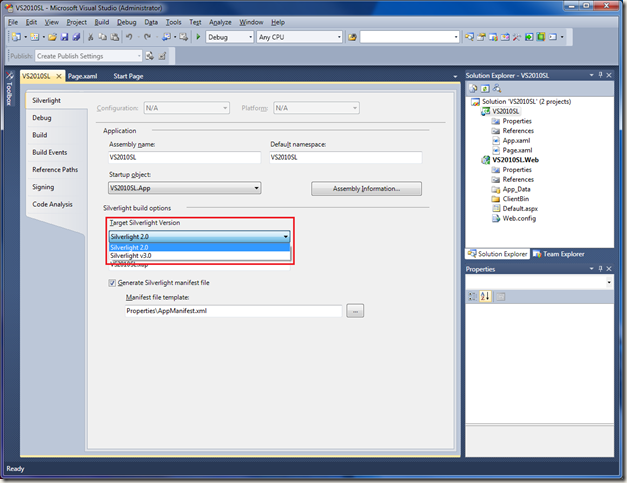This screenshot has height=483, width=627.
Task: Open the File menu
Action: 13,22
